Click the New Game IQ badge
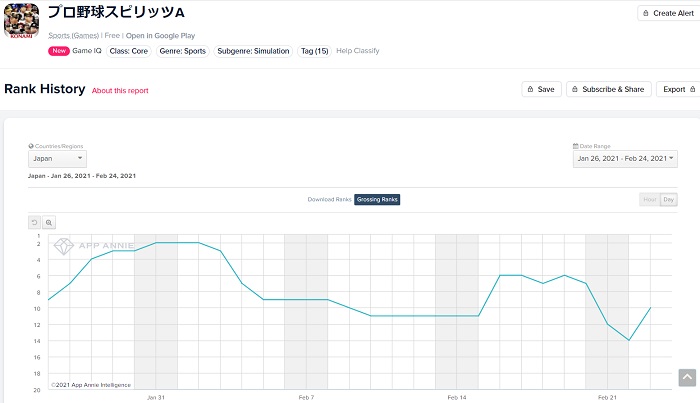 75,51
